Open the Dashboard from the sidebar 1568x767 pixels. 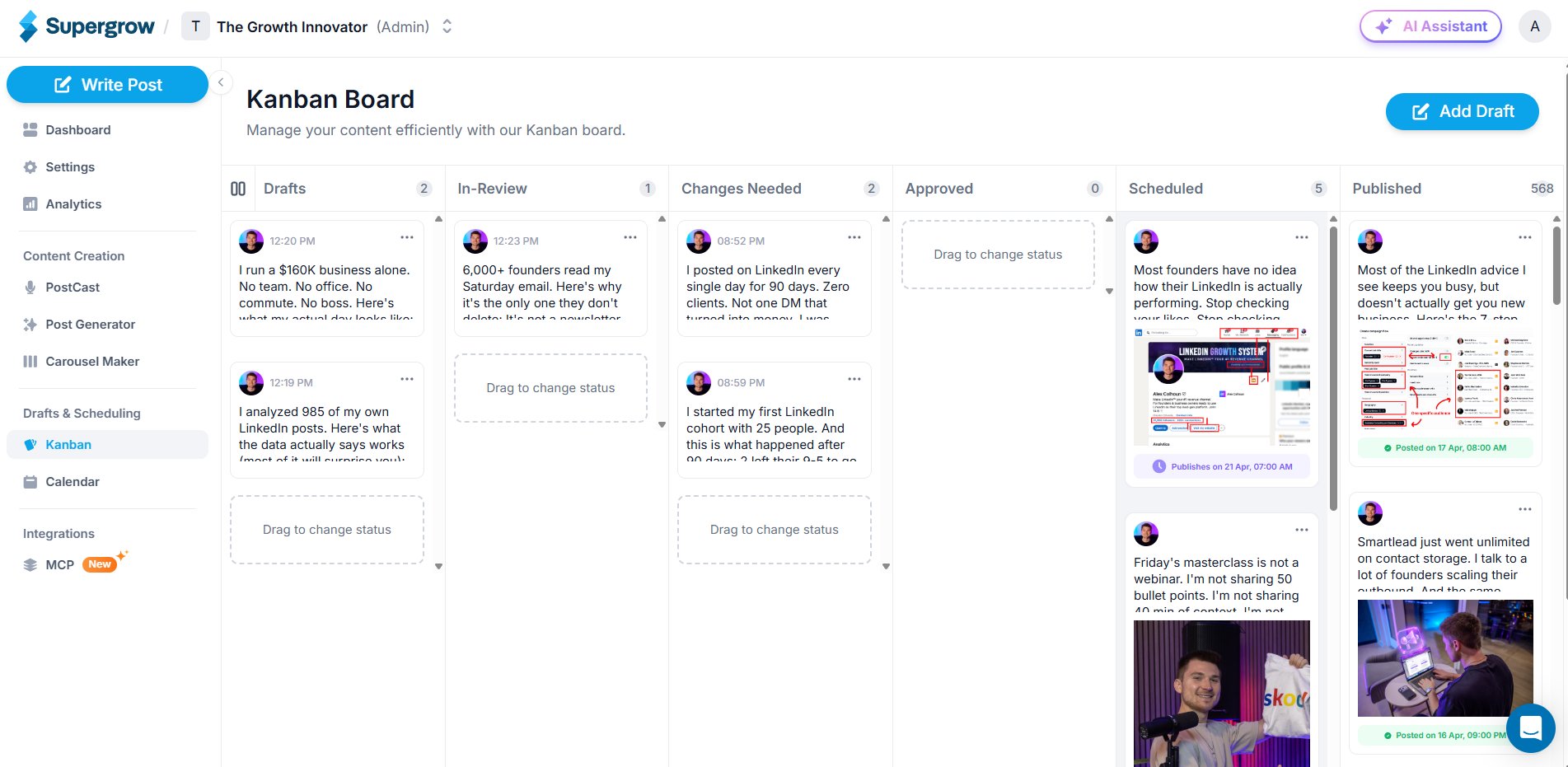(78, 129)
